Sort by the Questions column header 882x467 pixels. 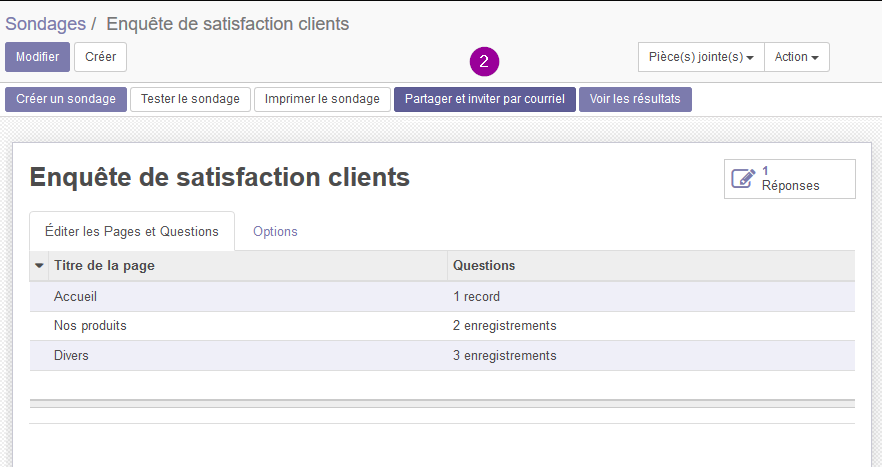click(x=484, y=266)
